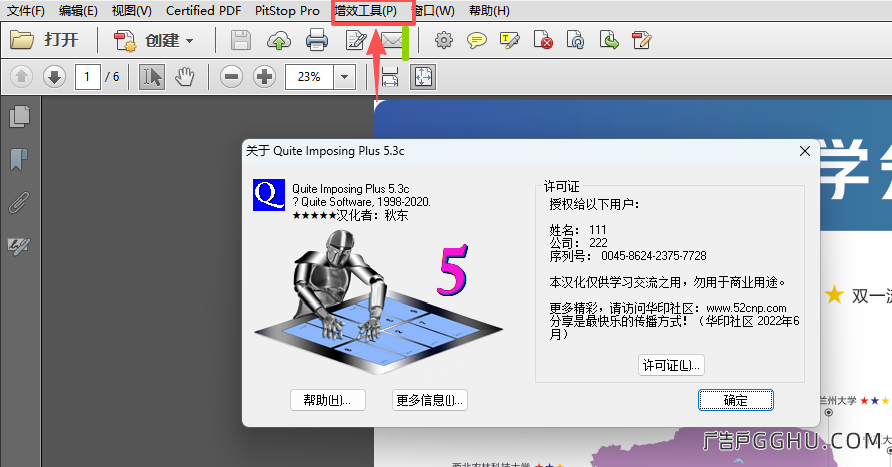The image size is (892, 467).
Task: Add a sticky note comment
Action: coord(478,41)
